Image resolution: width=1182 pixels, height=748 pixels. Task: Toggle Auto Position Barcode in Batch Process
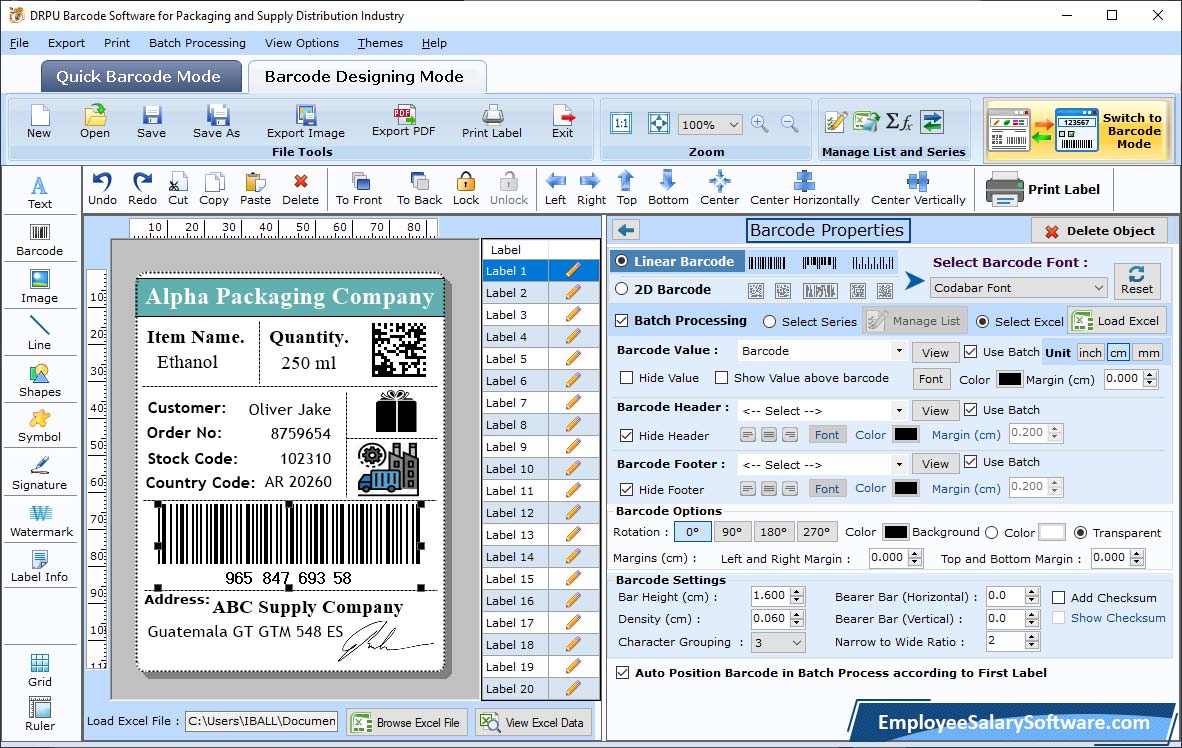(622, 673)
